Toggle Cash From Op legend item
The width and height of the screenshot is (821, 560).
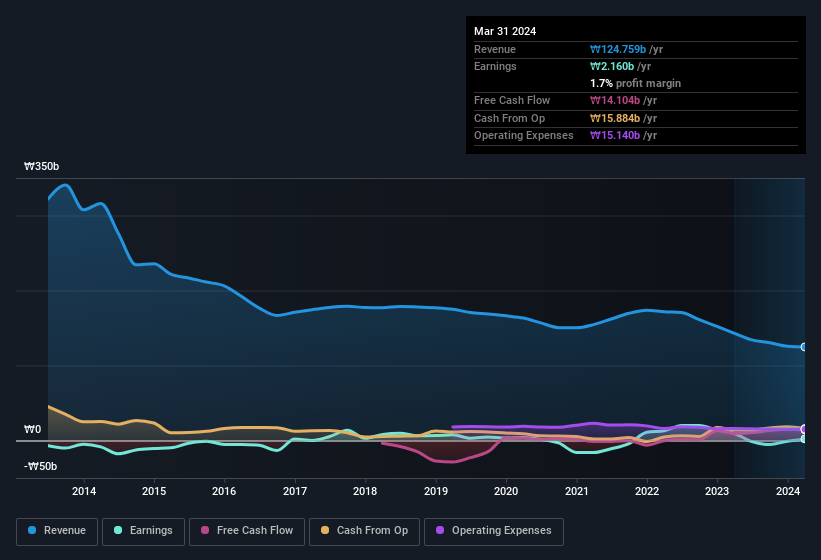[x=364, y=531]
